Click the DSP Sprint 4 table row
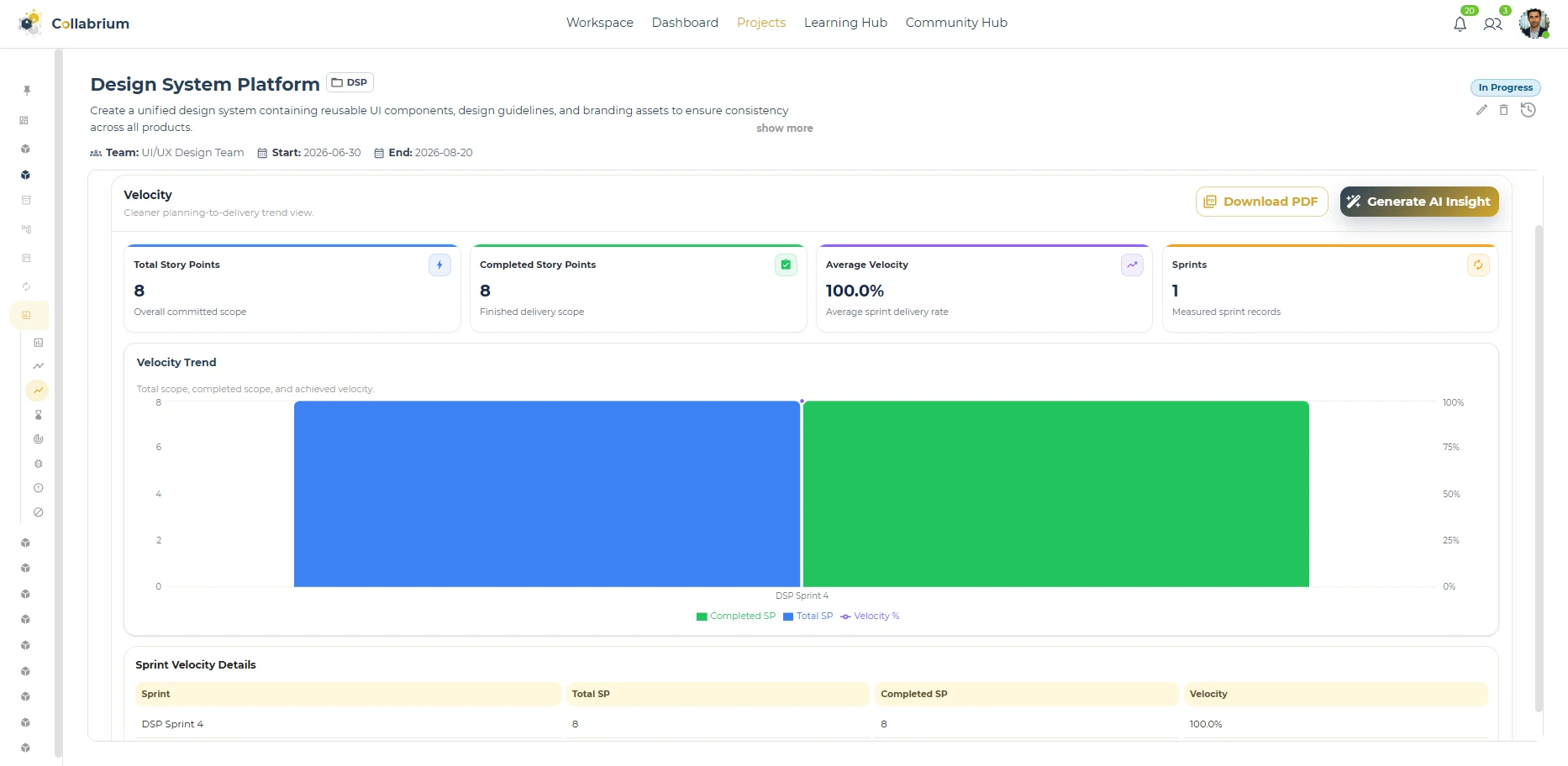The width and height of the screenshot is (1568, 766). [811, 724]
